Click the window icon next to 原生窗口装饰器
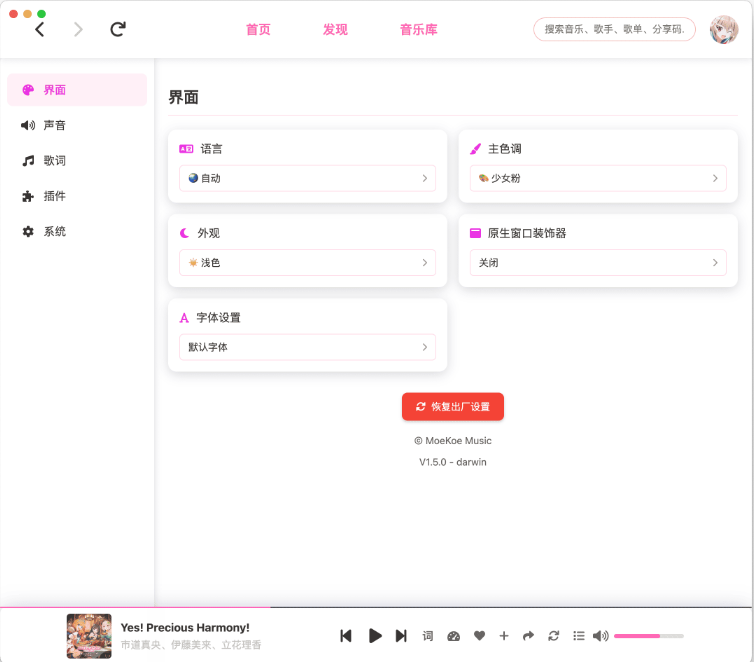The image size is (754, 662). click(475, 233)
